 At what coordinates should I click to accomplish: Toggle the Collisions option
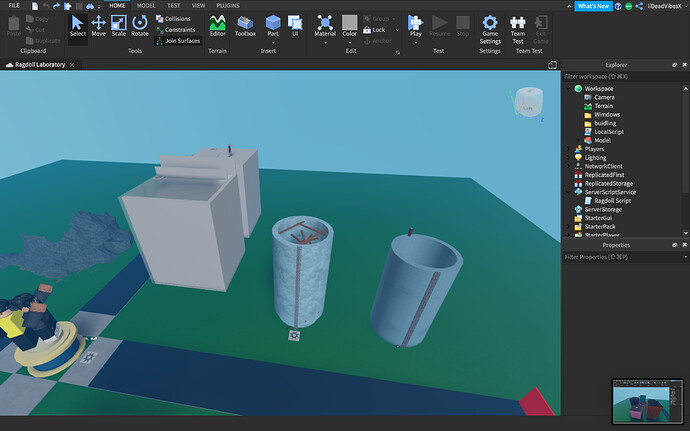pos(176,19)
